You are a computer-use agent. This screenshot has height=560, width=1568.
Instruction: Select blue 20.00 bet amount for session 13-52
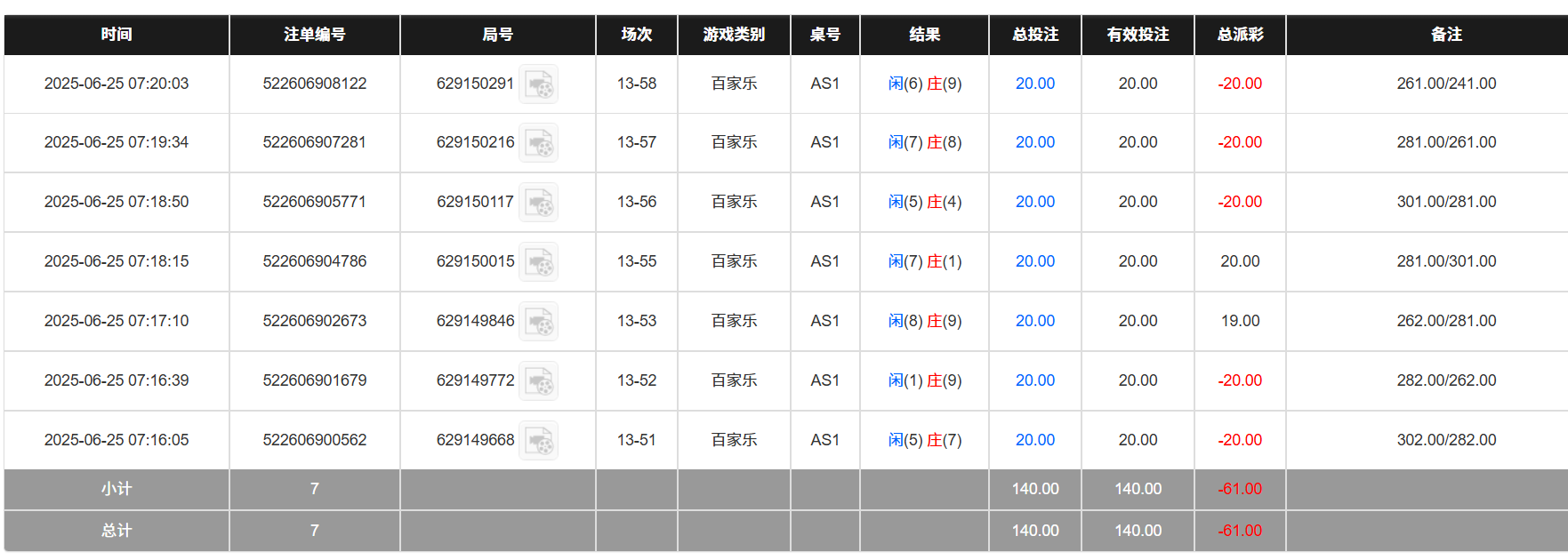(x=1034, y=380)
